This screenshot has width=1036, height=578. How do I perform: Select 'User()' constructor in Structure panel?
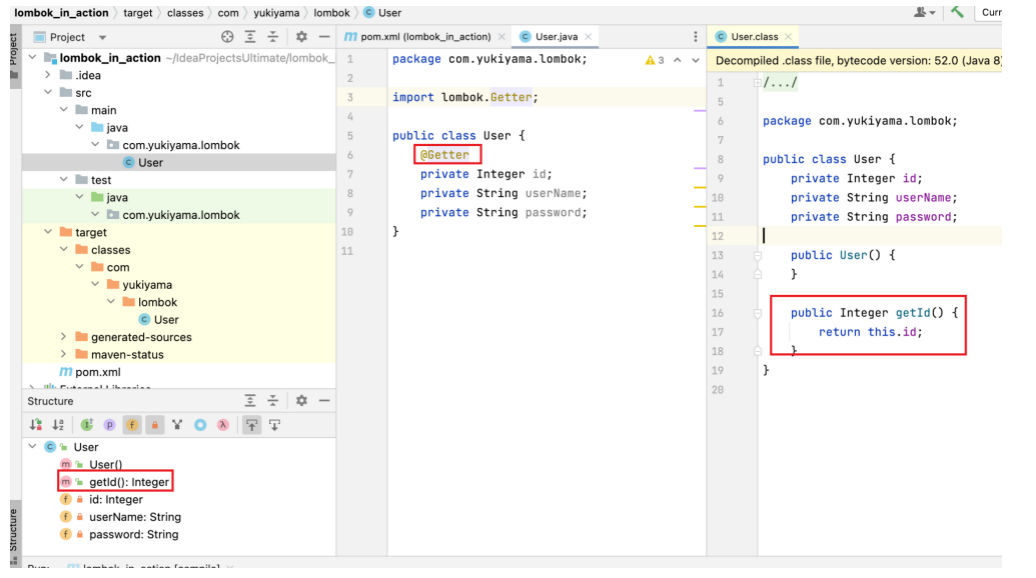(x=106, y=464)
